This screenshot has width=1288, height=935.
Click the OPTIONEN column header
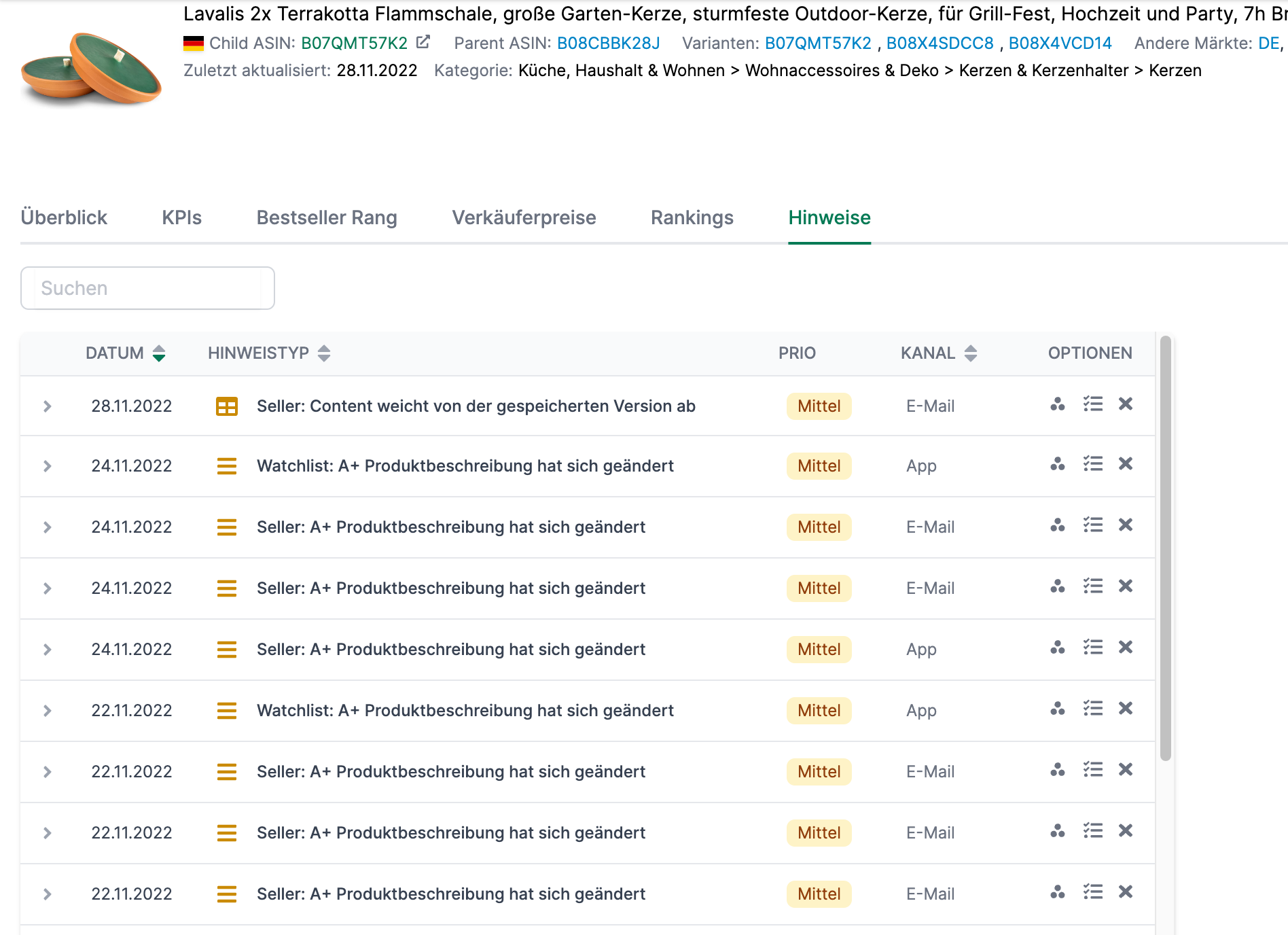1090,353
